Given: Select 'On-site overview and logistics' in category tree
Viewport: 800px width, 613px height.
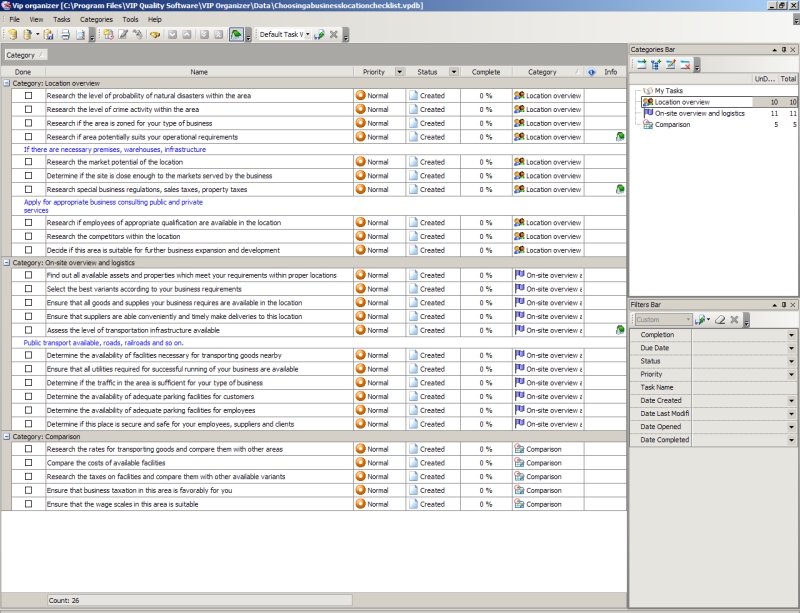Looking at the screenshot, I should (x=699, y=114).
